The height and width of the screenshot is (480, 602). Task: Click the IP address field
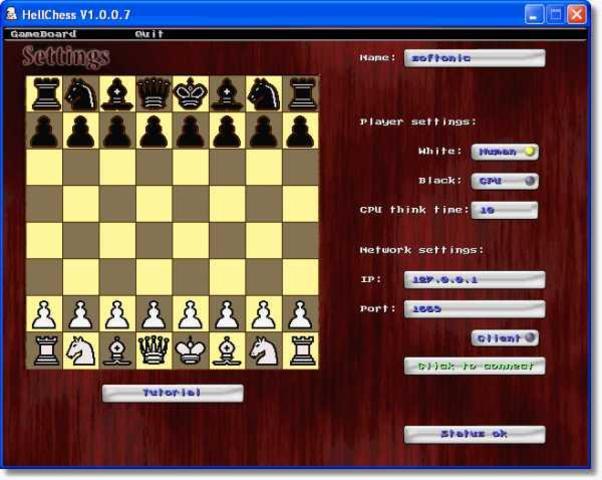point(475,280)
